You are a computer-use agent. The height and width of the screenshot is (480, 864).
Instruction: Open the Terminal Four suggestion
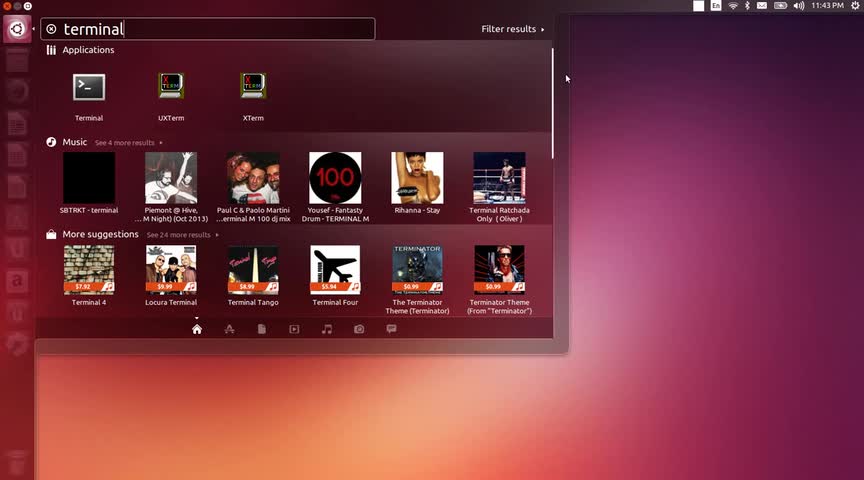click(x=335, y=269)
